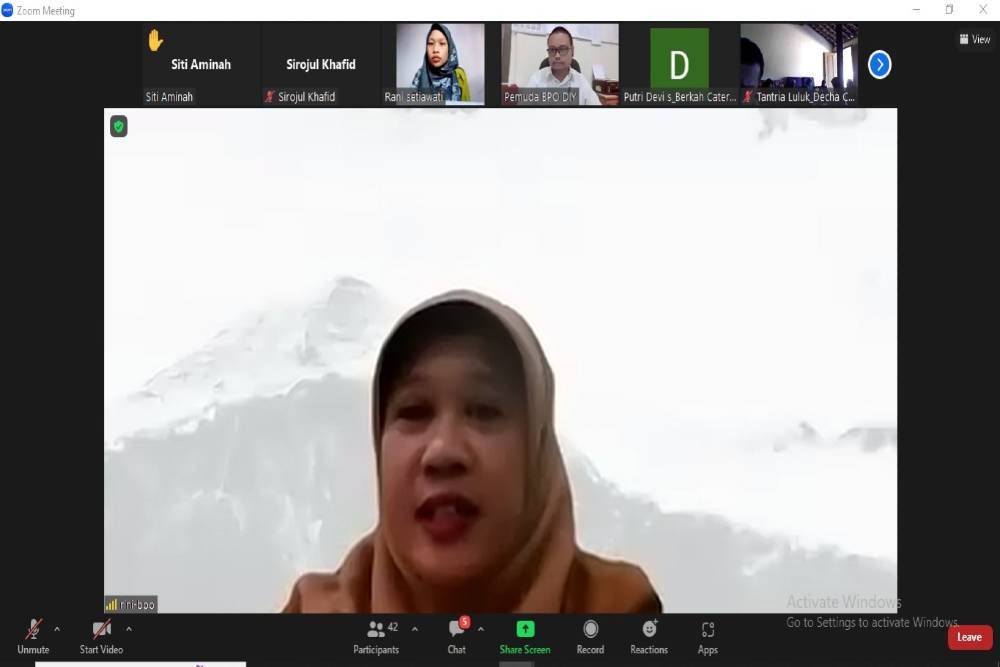Click the muted mic icon next to Tantria Luluk
The height and width of the screenshot is (667, 1000).
748,97
